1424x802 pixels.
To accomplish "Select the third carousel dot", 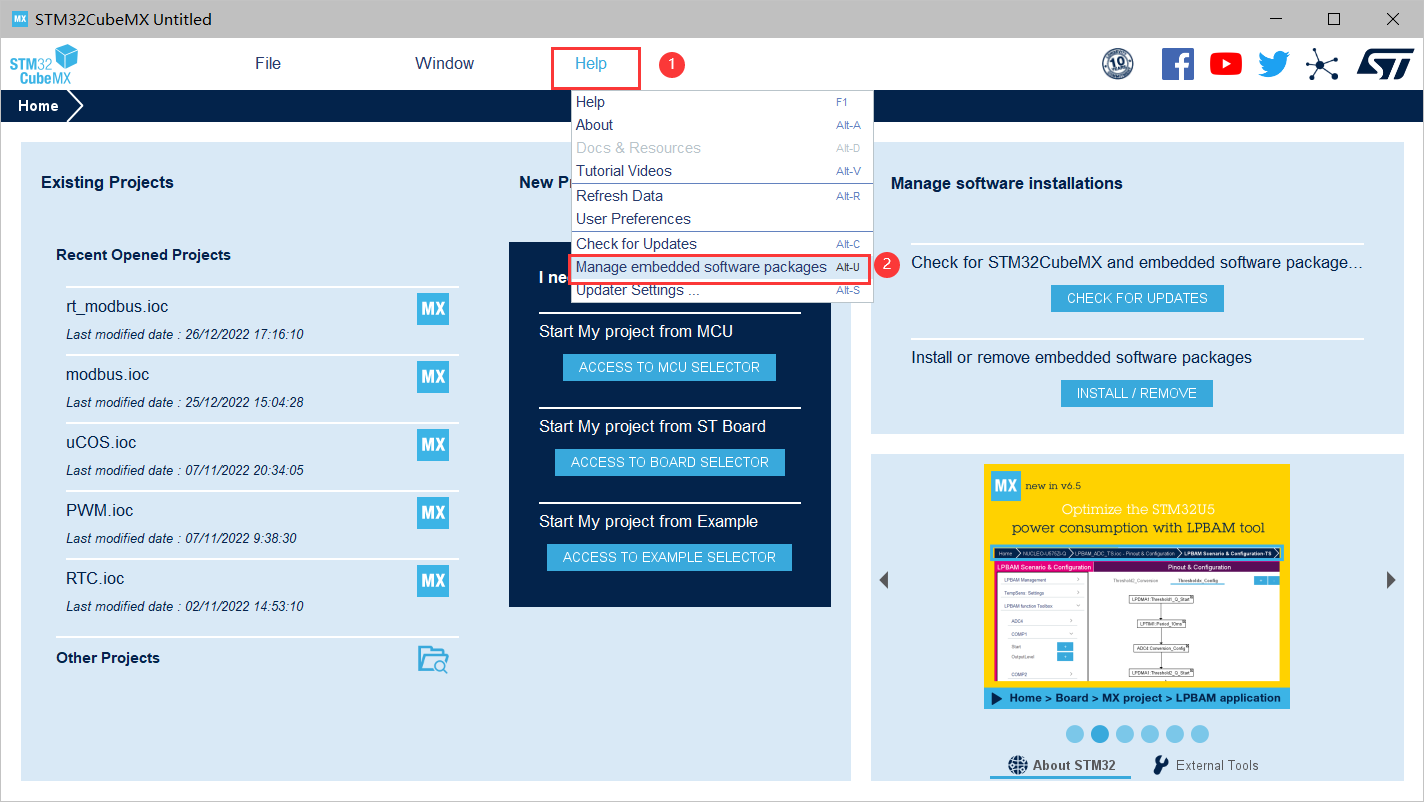I will click(1125, 734).
